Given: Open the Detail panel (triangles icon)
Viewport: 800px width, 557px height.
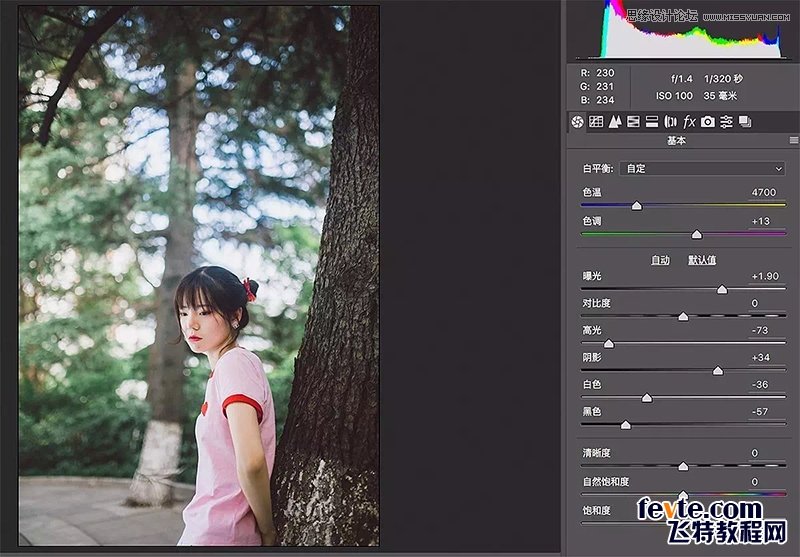Looking at the screenshot, I should pyautogui.click(x=615, y=121).
